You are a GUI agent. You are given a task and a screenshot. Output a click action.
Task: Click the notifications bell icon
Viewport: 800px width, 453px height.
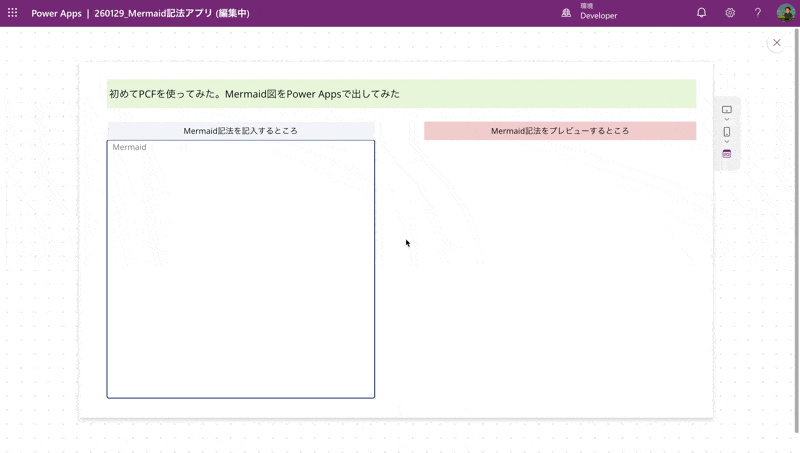pos(701,13)
